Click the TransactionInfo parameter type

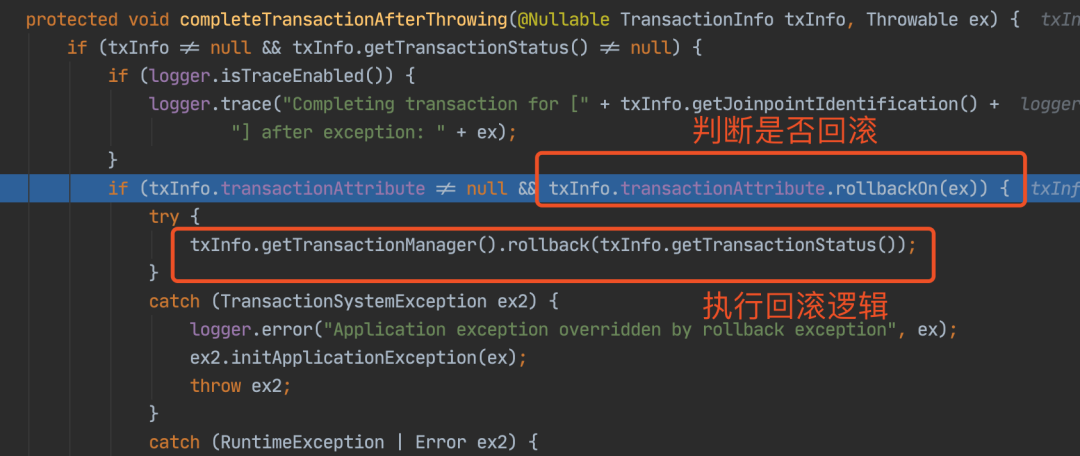(x=697, y=20)
